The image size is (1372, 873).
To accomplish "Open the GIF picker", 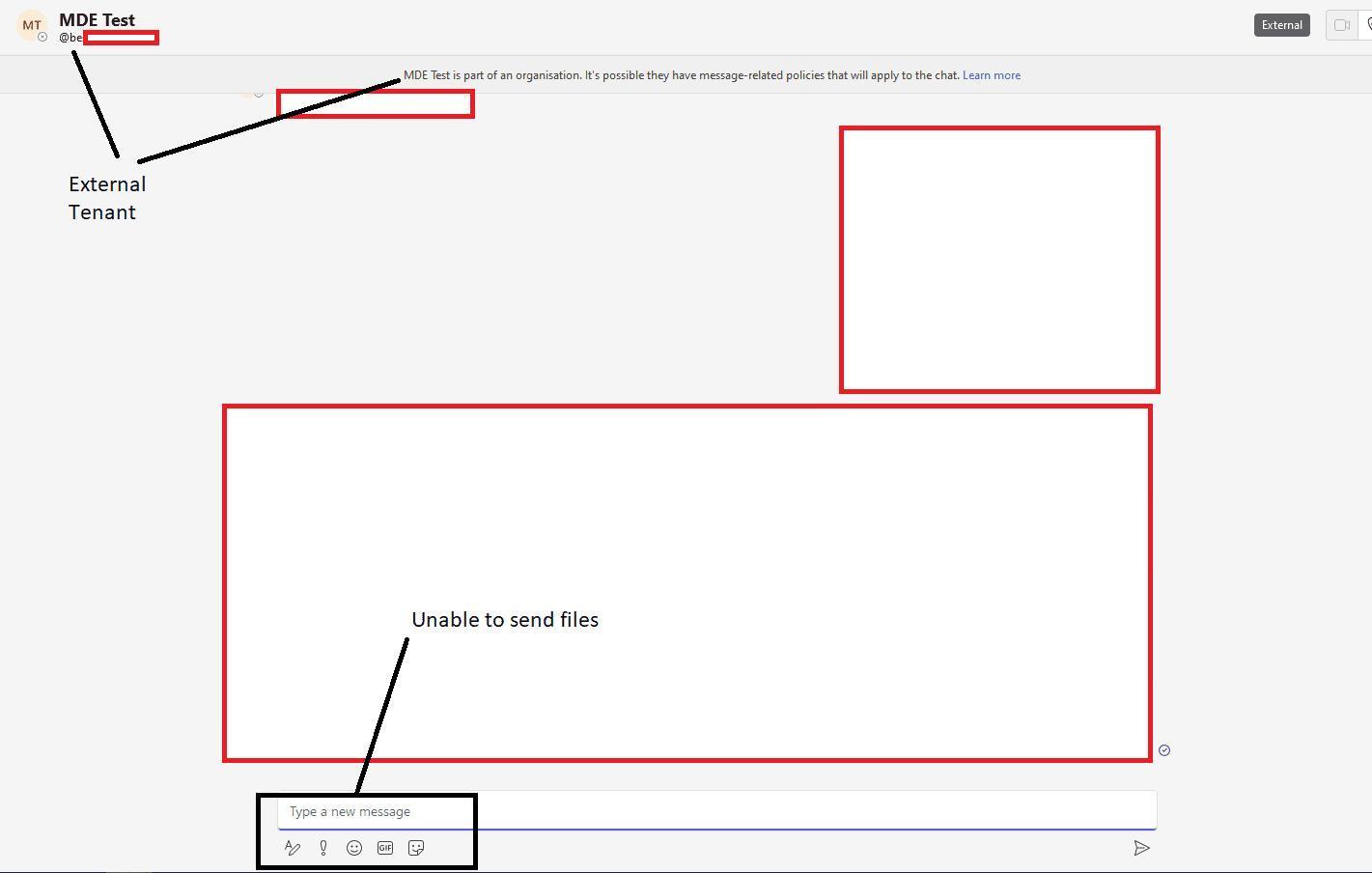I will coord(385,848).
